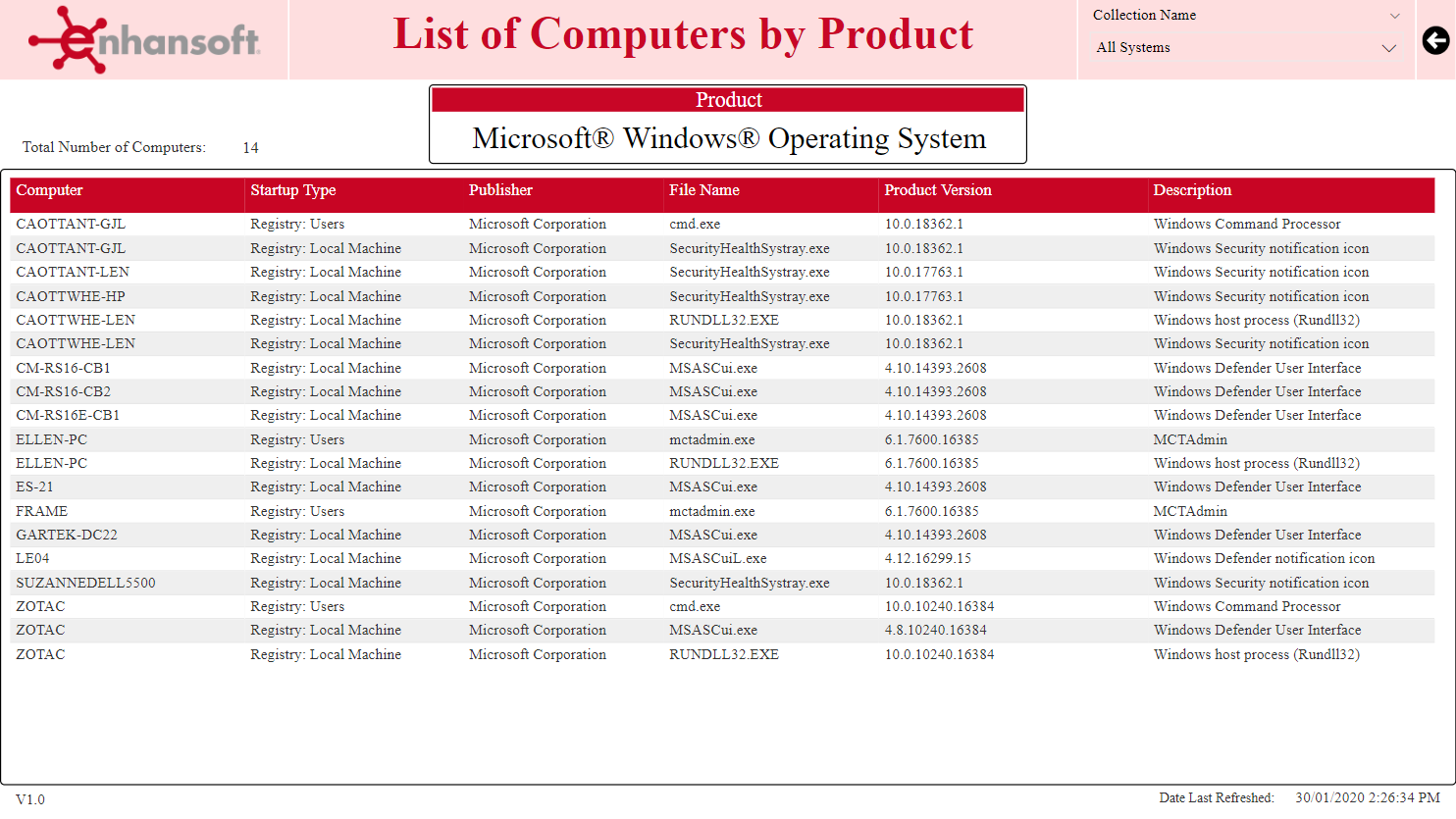Click cmd.exe in ZOTAC row
The width and height of the screenshot is (1456, 819).
tap(695, 606)
